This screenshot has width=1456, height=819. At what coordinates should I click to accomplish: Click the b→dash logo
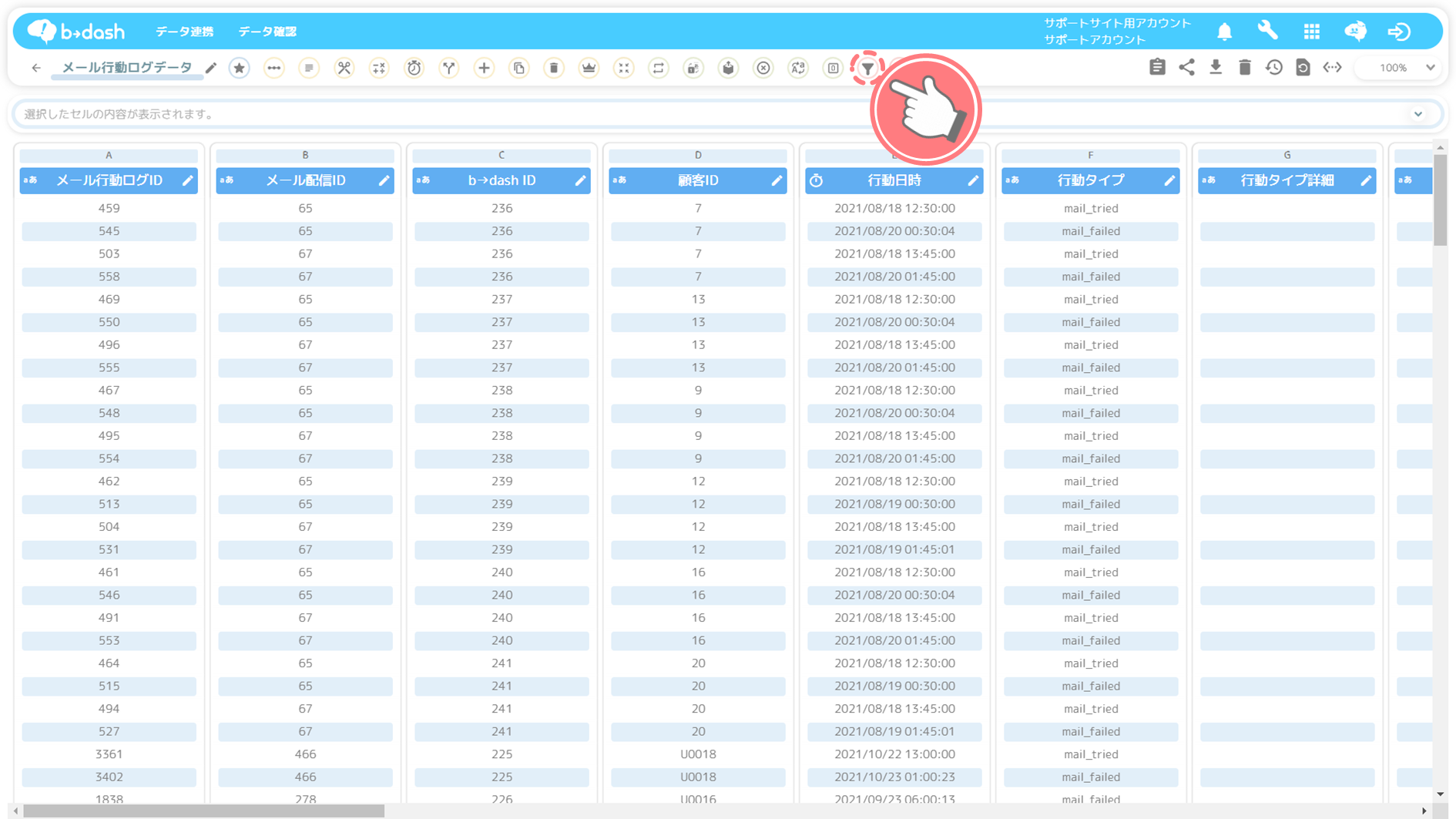click(x=76, y=32)
